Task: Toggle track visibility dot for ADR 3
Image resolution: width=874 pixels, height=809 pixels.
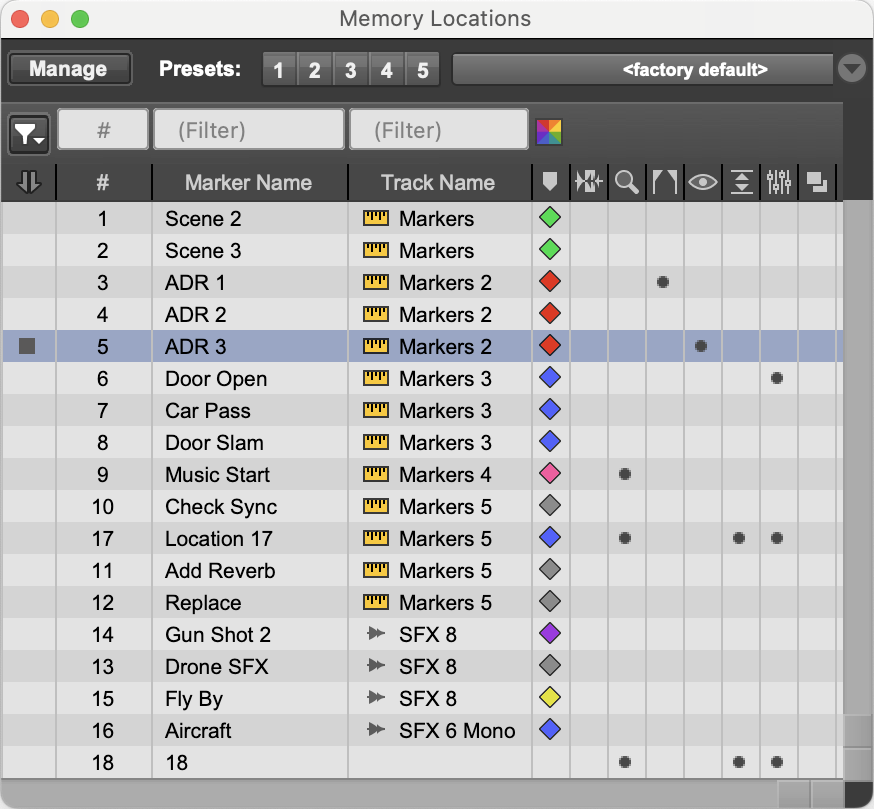Action: [701, 346]
